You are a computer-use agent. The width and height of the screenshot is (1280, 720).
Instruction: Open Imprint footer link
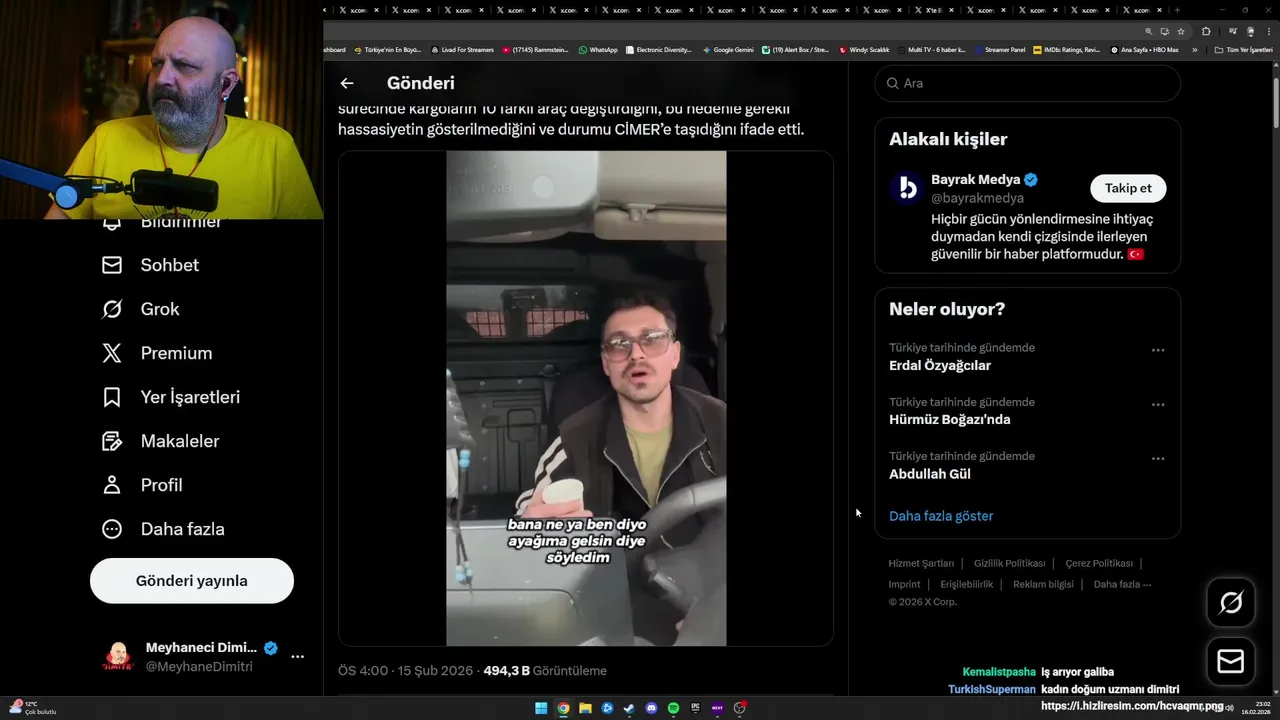tap(904, 584)
